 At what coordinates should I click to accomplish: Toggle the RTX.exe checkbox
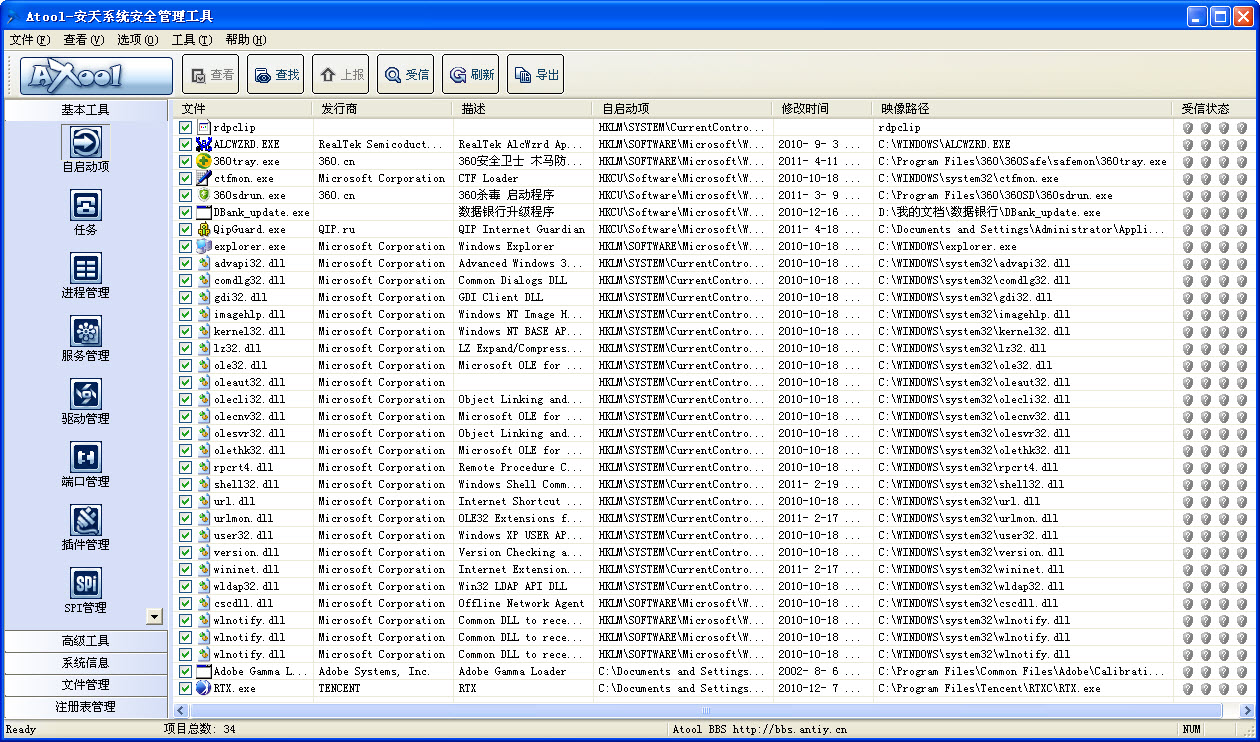pos(186,688)
